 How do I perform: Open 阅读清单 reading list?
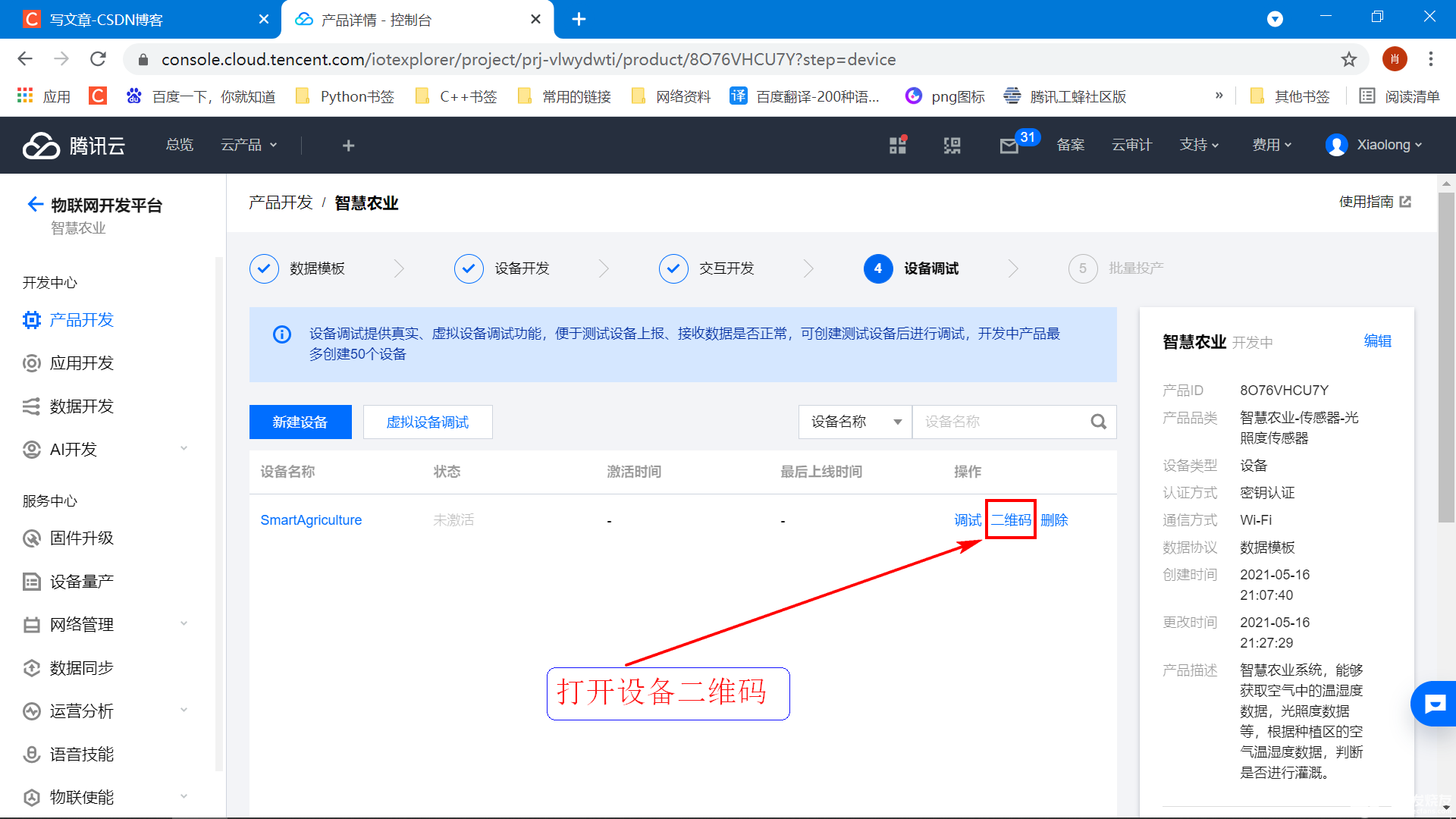[1399, 96]
